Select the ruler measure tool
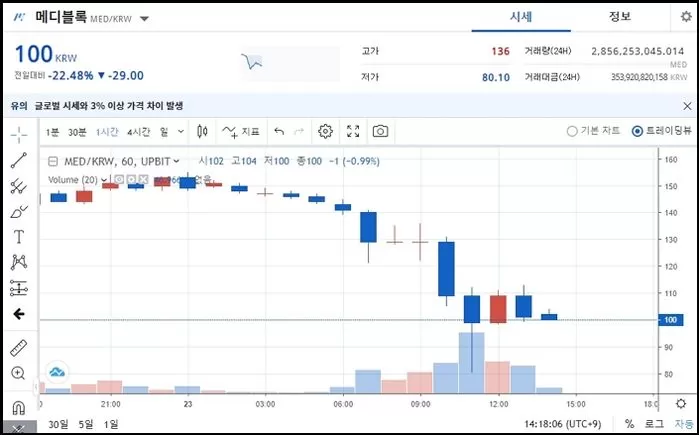Image resolution: width=699 pixels, height=435 pixels. pyautogui.click(x=19, y=348)
